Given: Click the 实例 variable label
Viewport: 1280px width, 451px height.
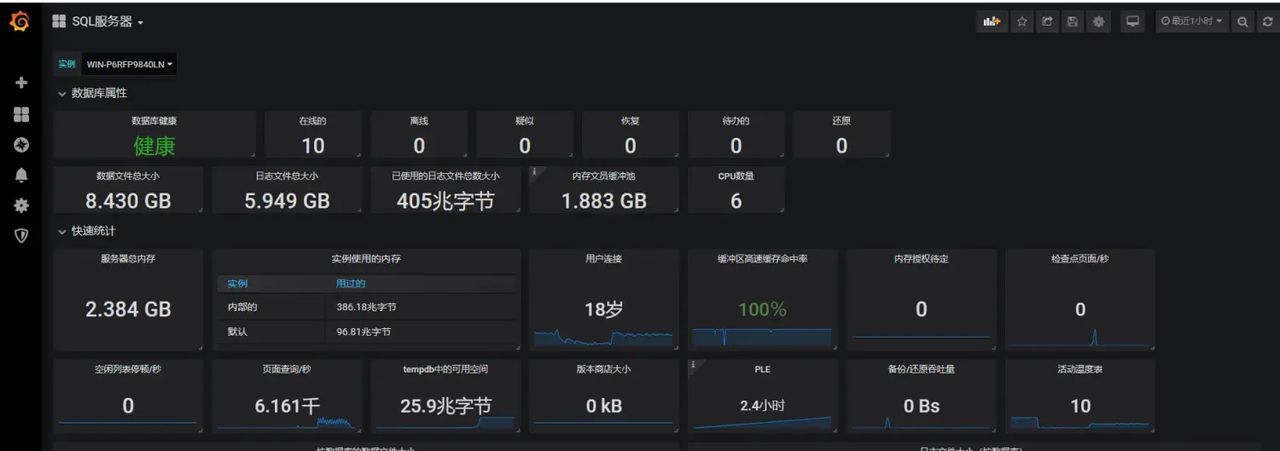Looking at the screenshot, I should [x=67, y=64].
